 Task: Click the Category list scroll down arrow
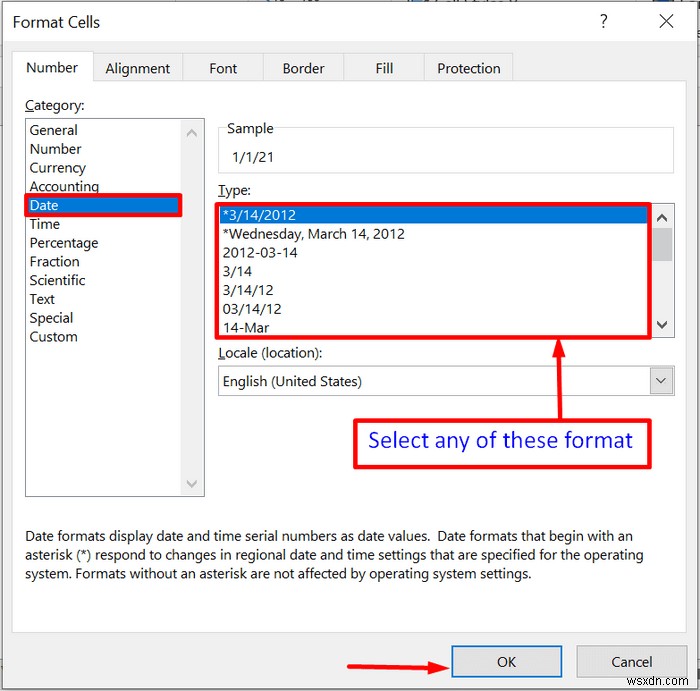[192, 483]
